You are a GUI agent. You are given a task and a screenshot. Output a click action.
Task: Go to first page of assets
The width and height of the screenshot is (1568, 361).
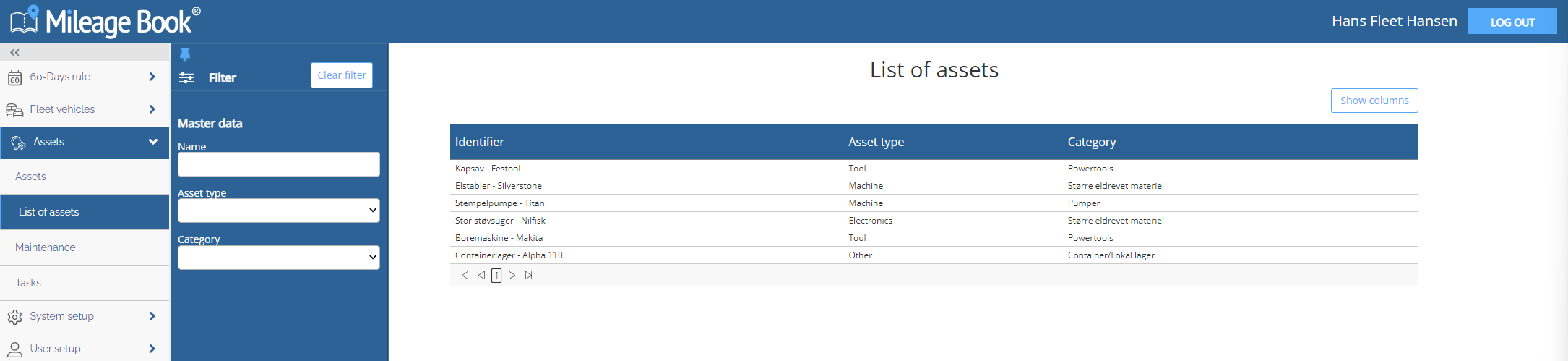tap(465, 276)
